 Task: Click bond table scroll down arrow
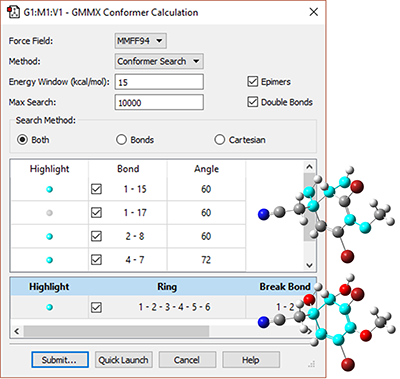309,265
